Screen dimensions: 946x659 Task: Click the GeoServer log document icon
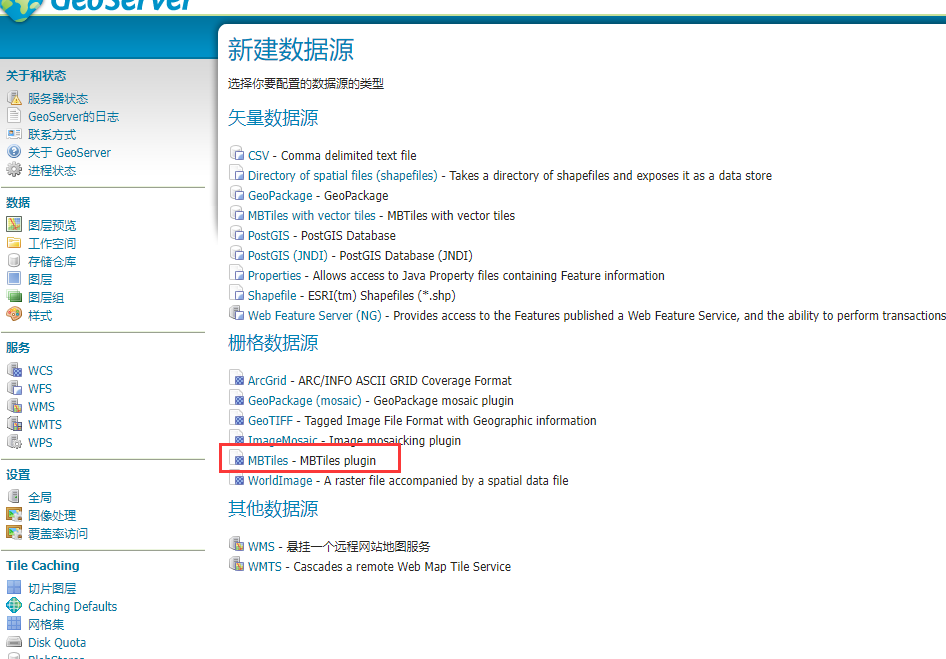(14, 116)
